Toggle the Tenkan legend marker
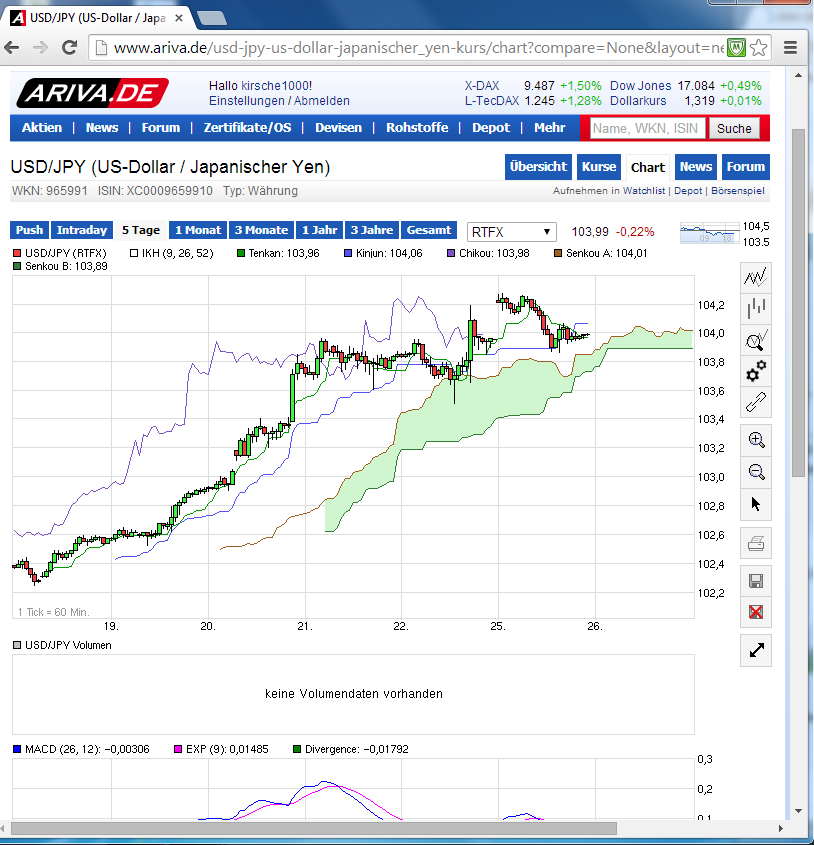814x845 pixels. (241, 253)
